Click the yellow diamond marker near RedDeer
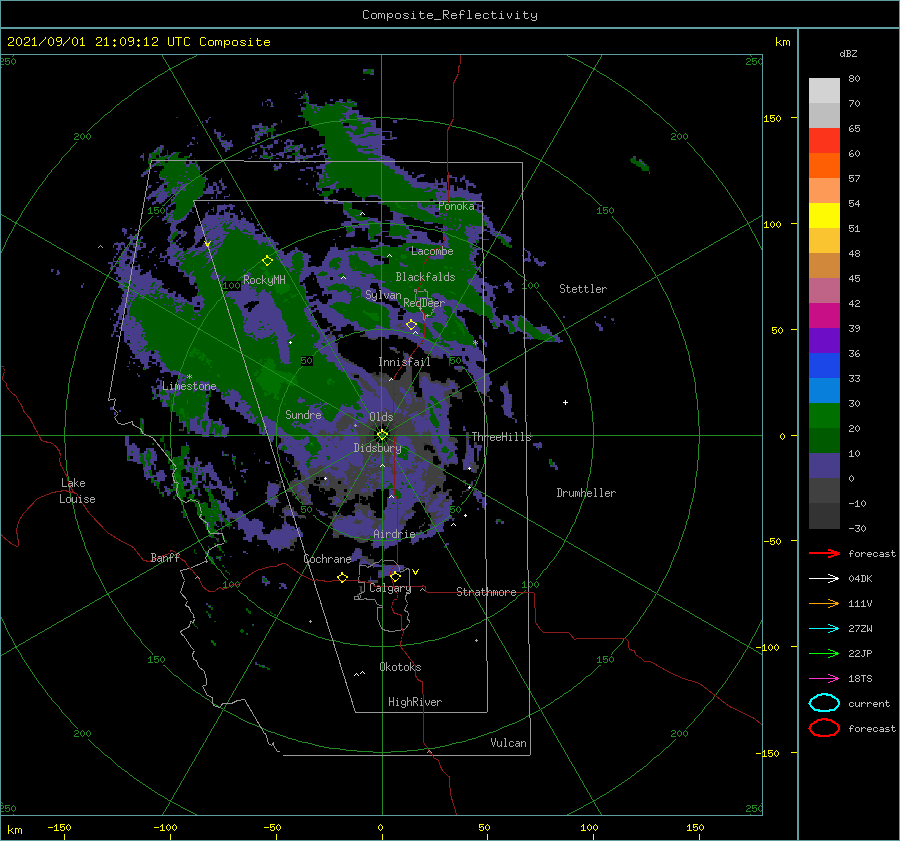900x841 pixels. 412,325
